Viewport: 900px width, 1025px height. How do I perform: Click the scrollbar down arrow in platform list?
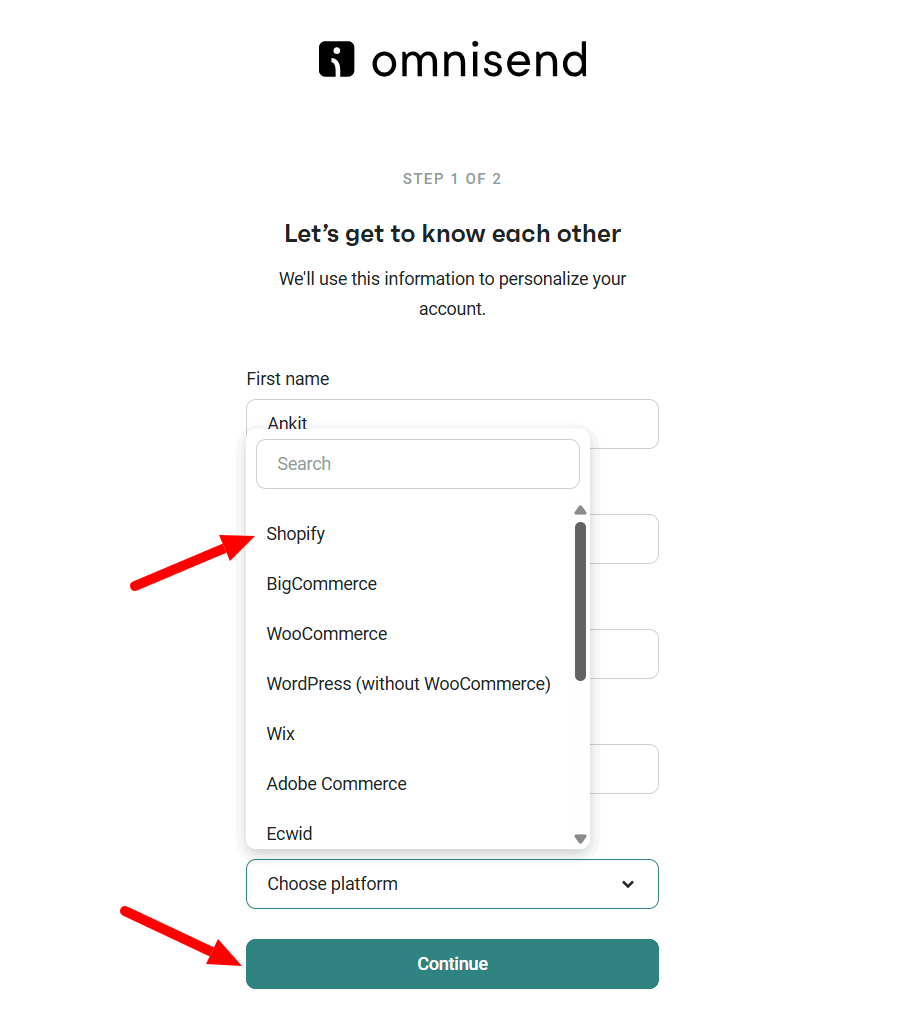580,838
